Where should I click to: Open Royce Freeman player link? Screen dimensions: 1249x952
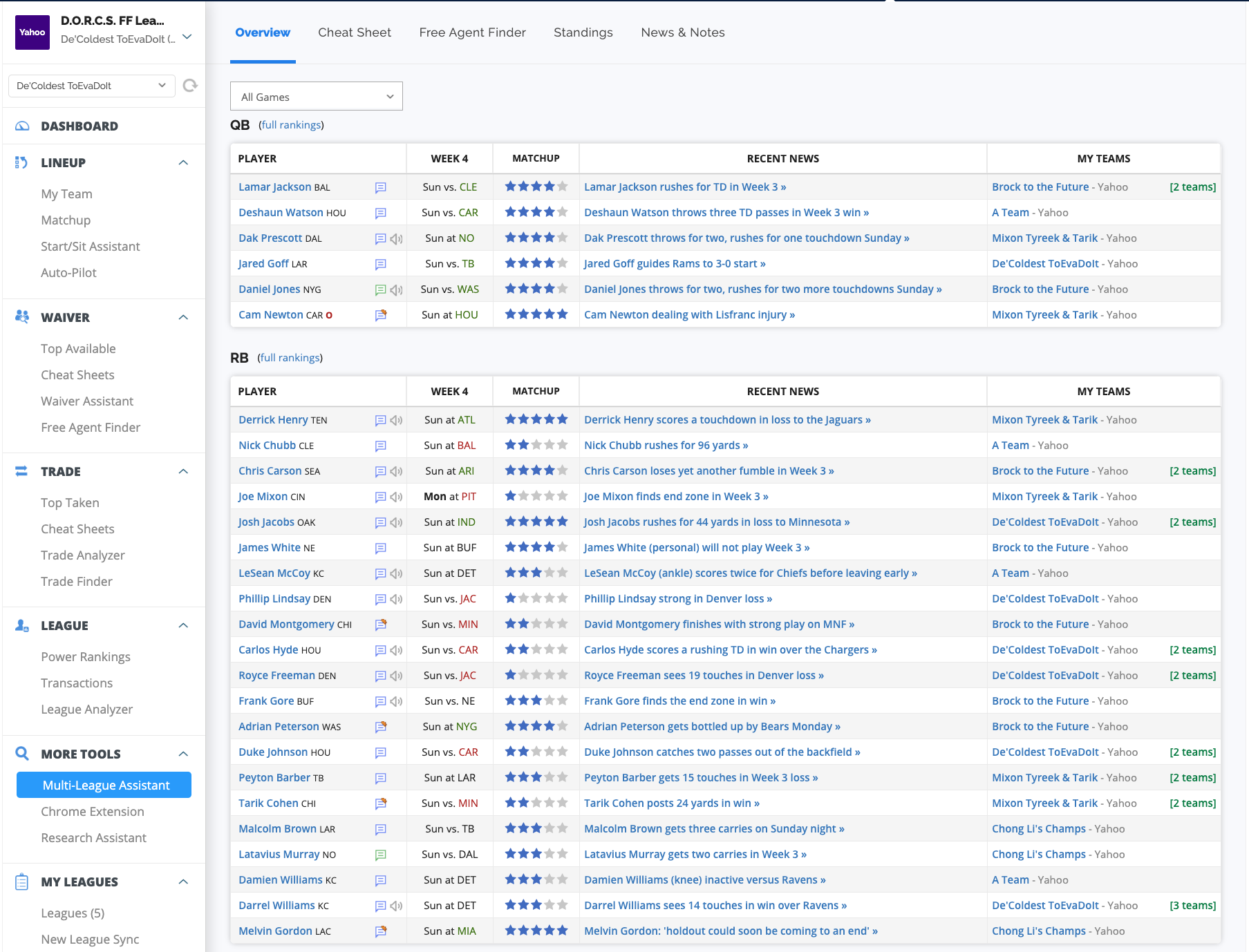tap(276, 676)
